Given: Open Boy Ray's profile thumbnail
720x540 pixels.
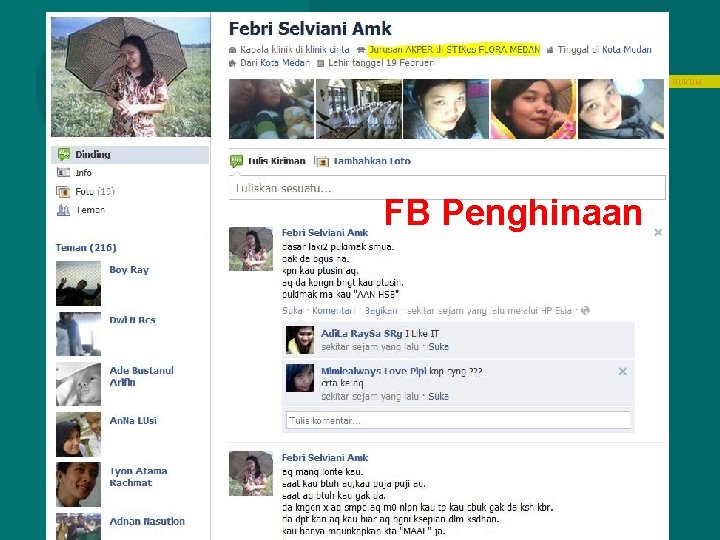Looking at the screenshot, I should 79,284.
